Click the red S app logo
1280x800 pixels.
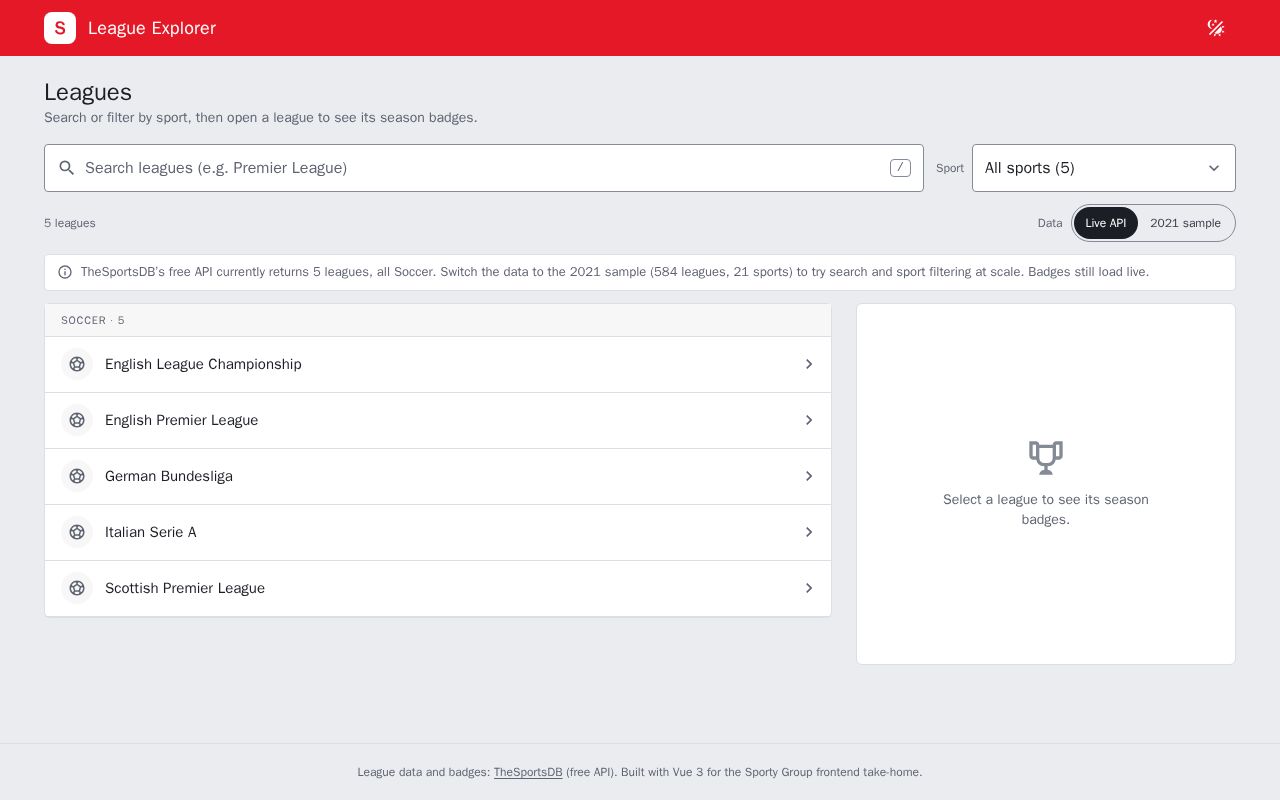[60, 28]
